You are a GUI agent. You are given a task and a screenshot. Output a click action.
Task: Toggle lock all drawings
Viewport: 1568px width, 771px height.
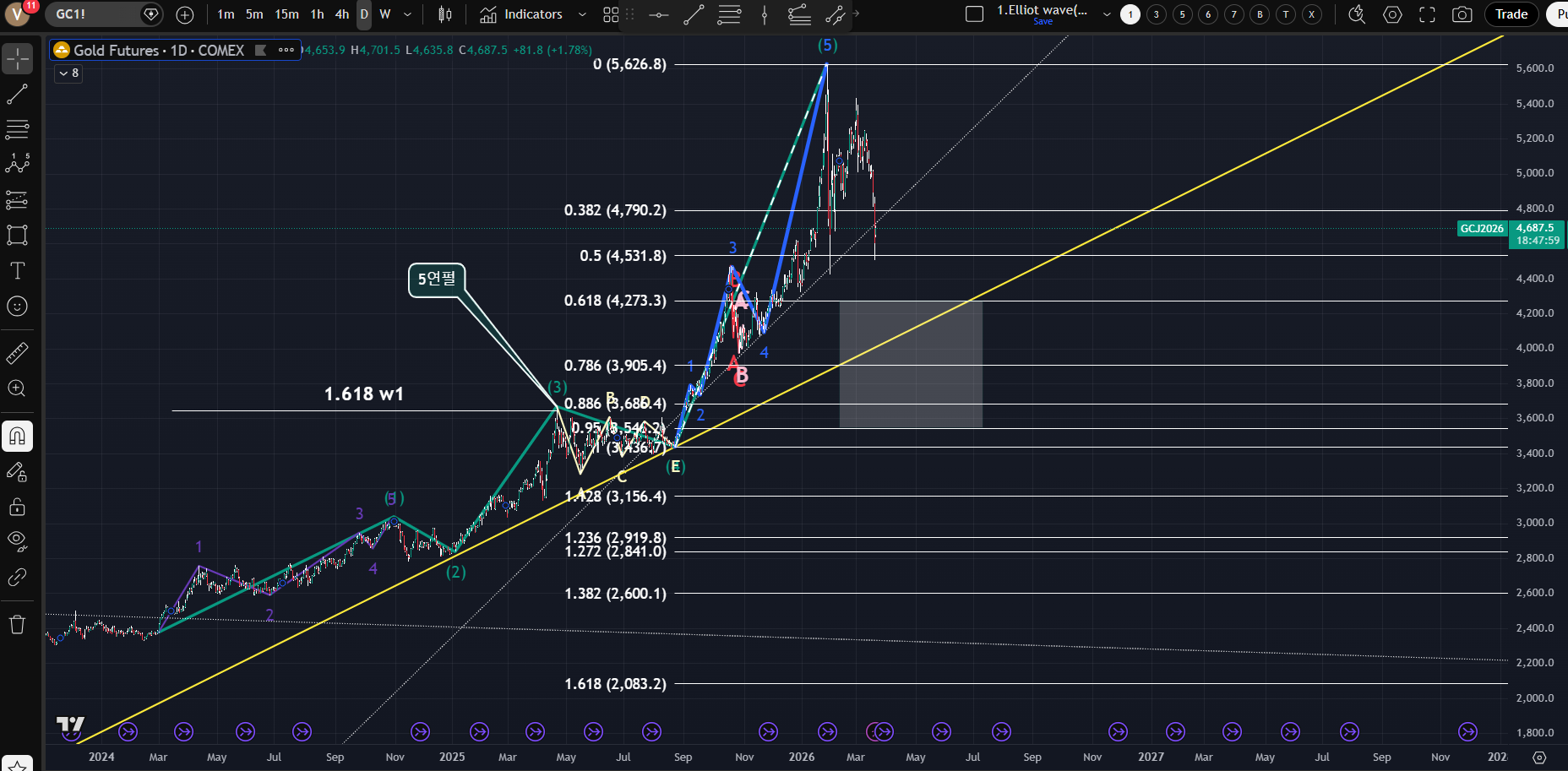[17, 507]
